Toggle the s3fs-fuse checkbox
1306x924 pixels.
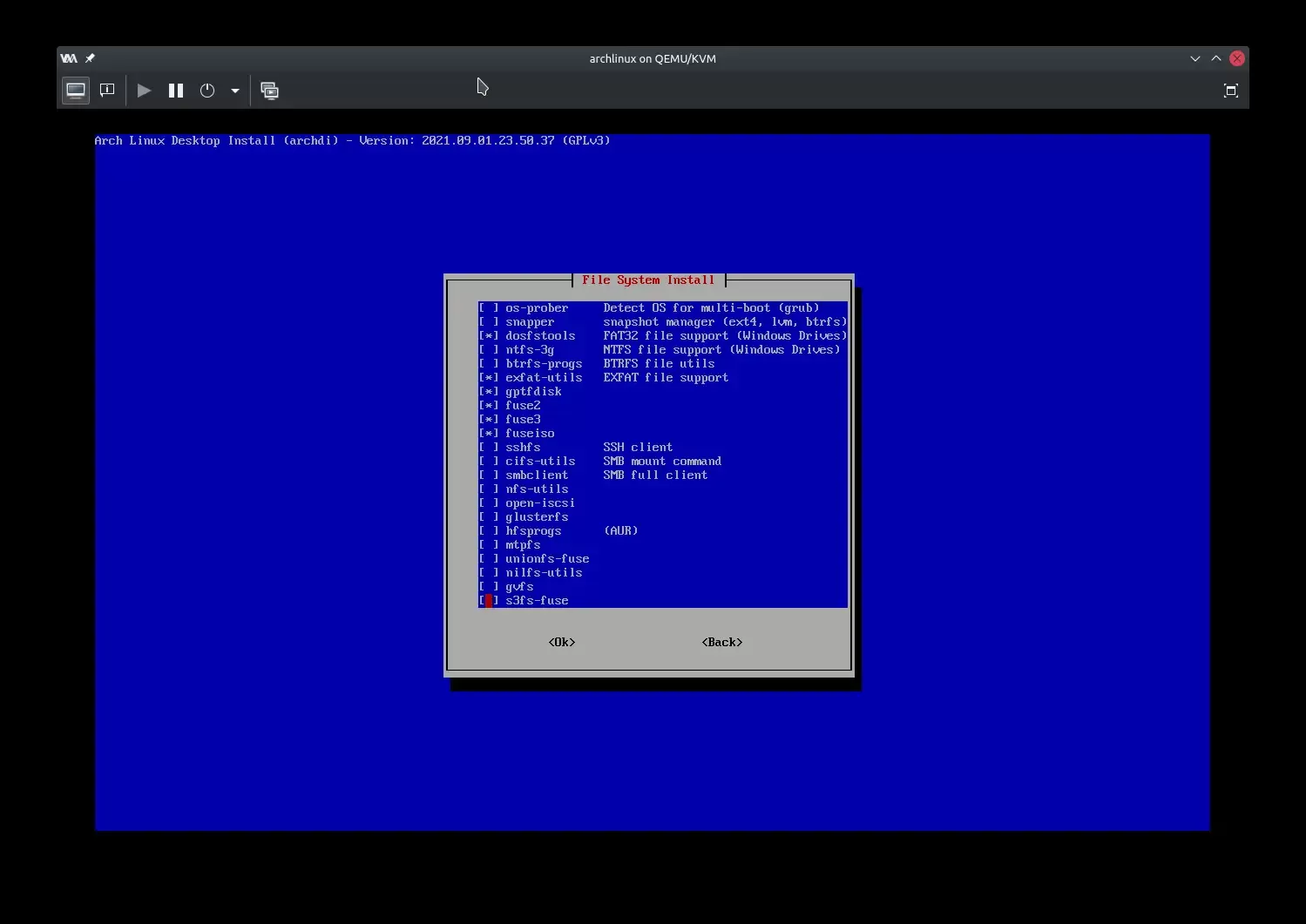click(489, 601)
